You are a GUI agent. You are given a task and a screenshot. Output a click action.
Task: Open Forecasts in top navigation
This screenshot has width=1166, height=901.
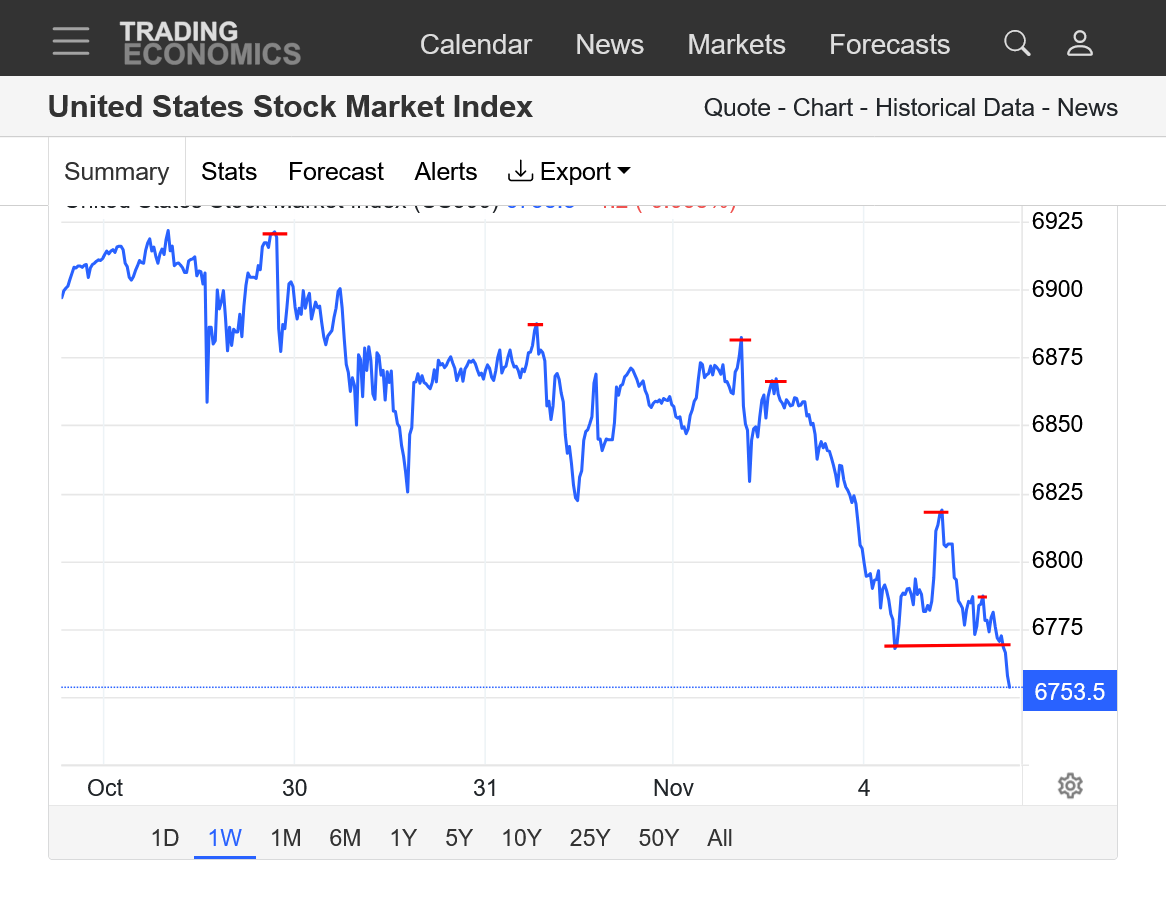coord(890,44)
